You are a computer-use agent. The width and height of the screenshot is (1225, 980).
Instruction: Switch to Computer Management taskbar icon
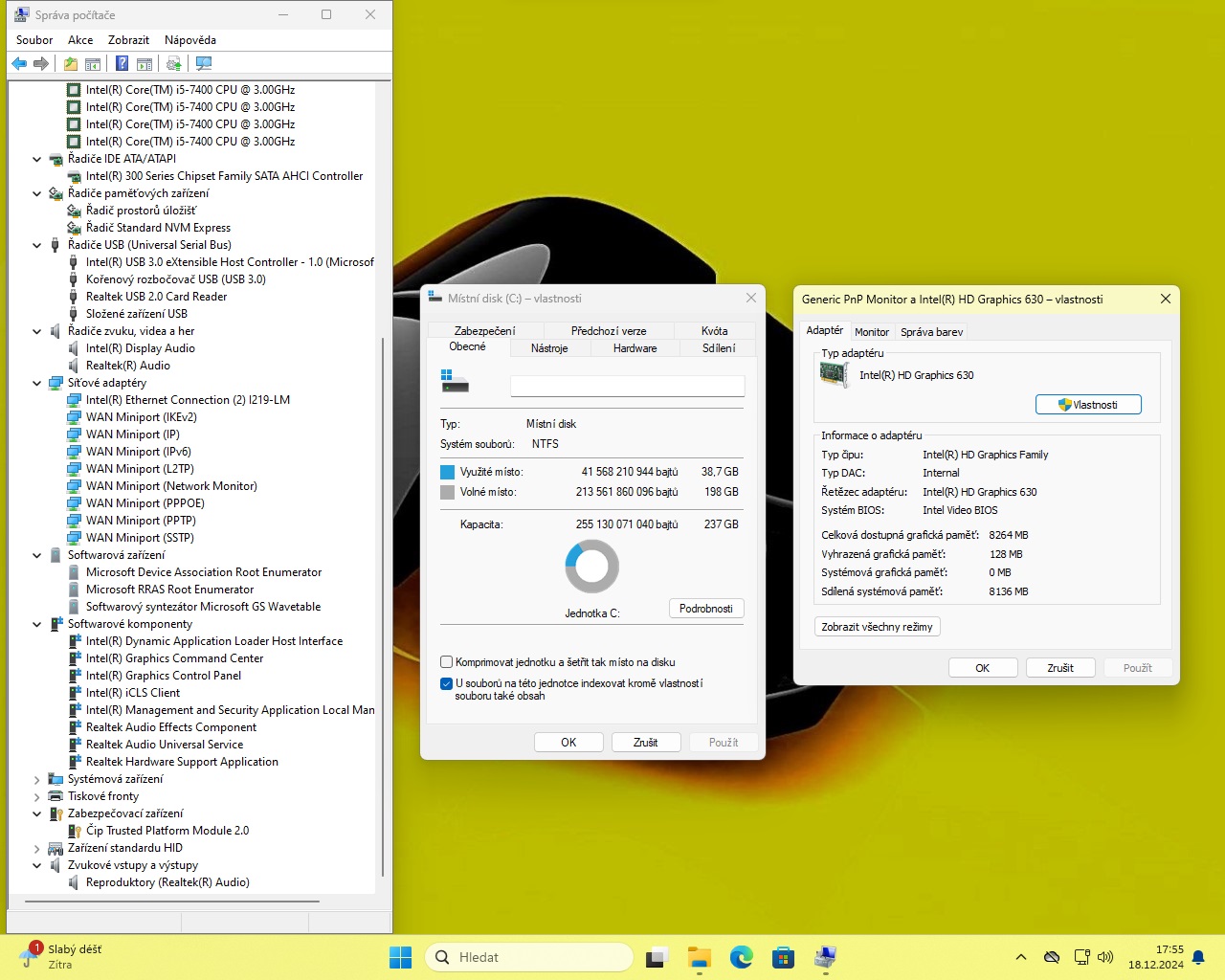pyautogui.click(x=826, y=957)
